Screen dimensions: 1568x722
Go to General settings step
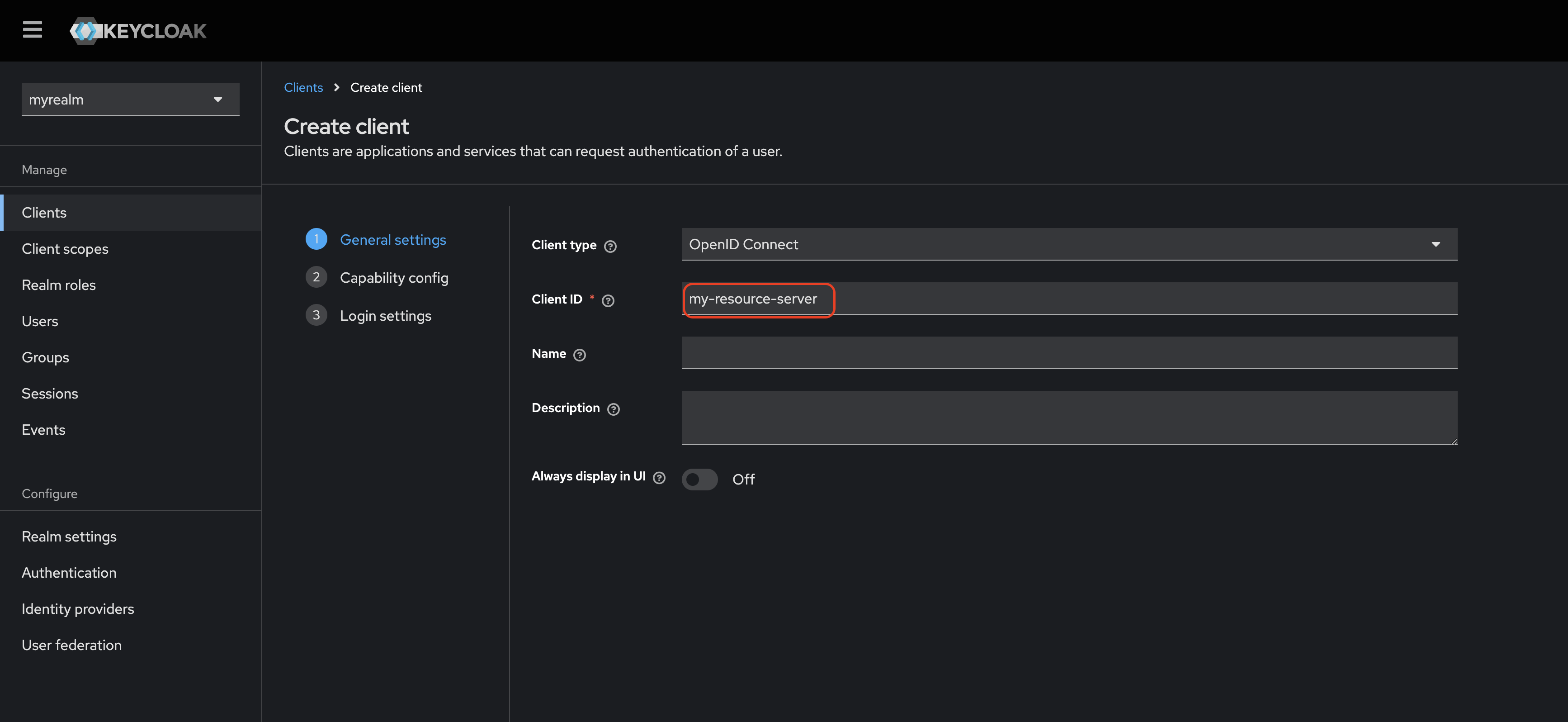pos(376,239)
